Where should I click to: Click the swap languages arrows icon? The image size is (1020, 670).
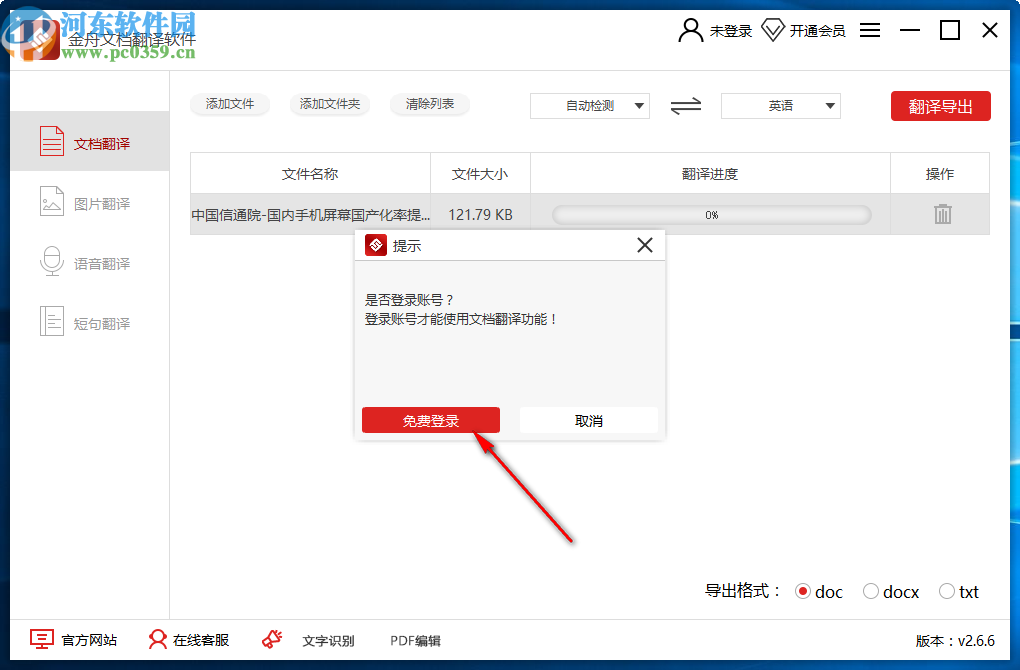point(685,106)
